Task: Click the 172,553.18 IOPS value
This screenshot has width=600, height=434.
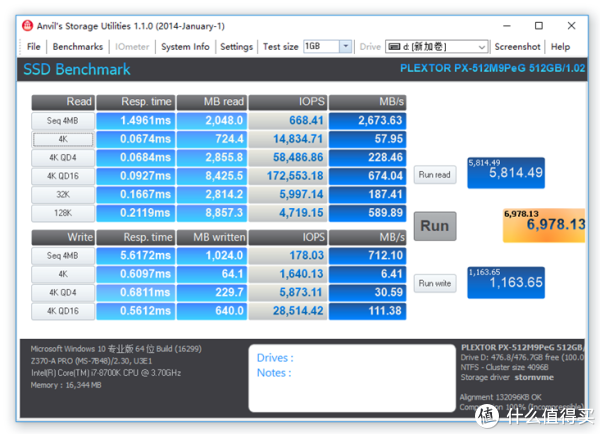Action: pos(288,176)
